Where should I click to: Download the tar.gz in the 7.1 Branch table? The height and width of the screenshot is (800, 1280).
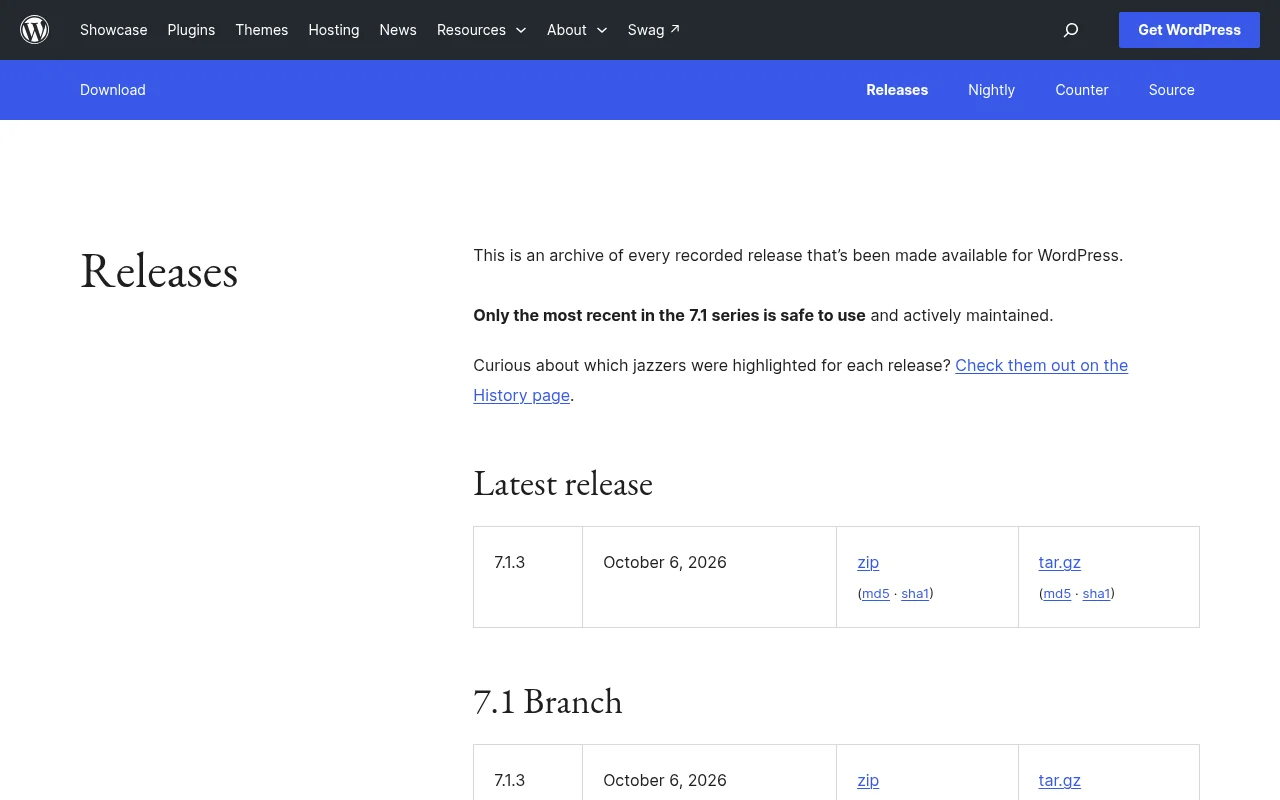coord(1060,780)
